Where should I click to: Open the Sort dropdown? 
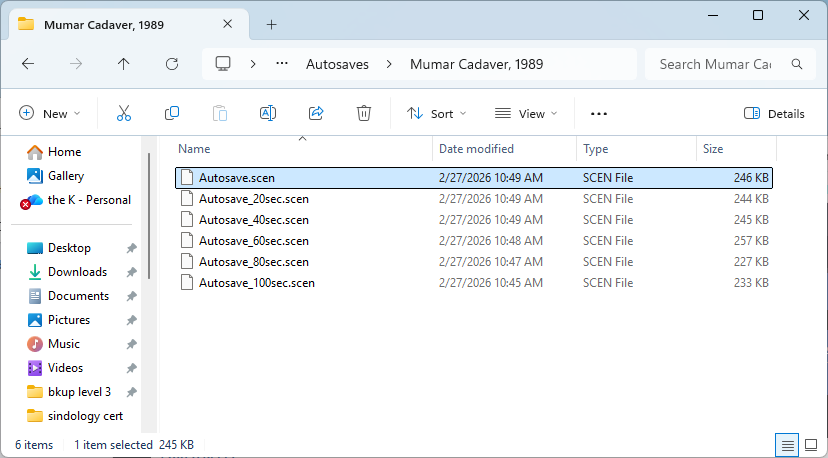(x=437, y=114)
